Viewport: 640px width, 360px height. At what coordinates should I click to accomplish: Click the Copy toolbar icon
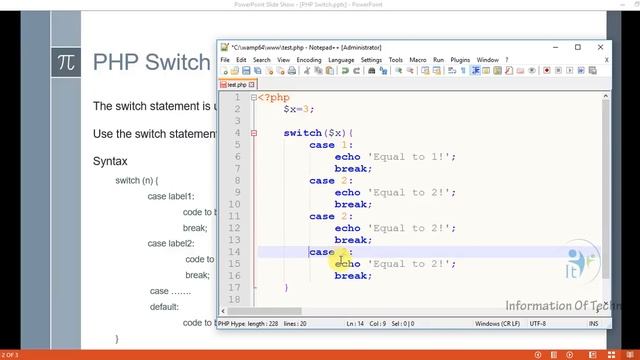[318, 71]
